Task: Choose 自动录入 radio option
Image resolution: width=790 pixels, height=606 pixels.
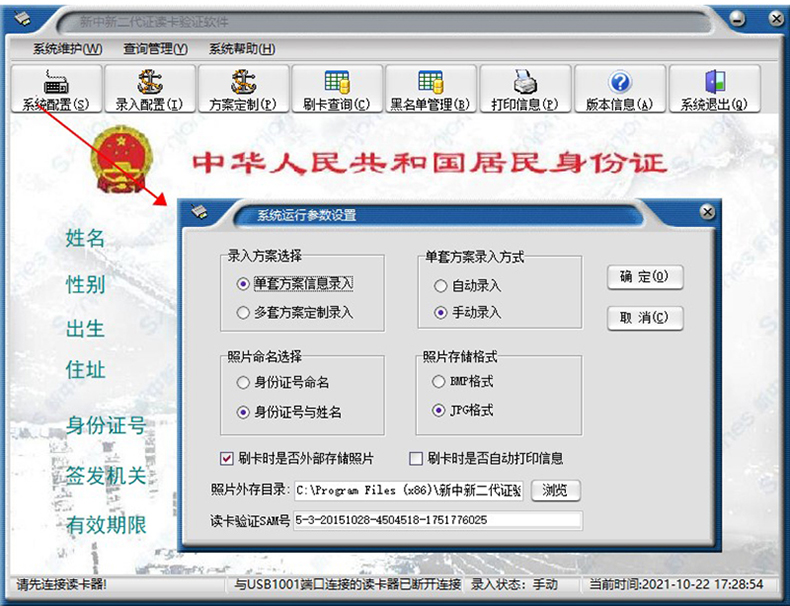Action: click(441, 286)
